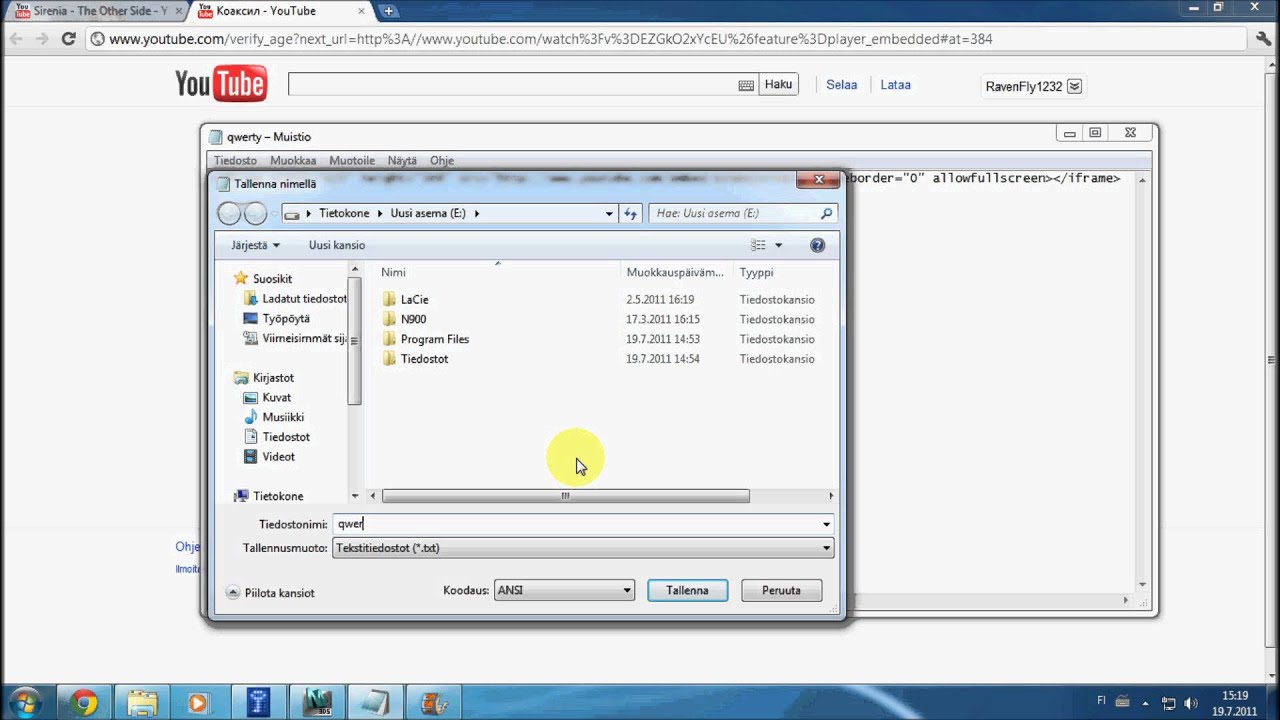The image size is (1280, 720).
Task: Open the Järjestä organize dropdown
Action: coord(255,245)
